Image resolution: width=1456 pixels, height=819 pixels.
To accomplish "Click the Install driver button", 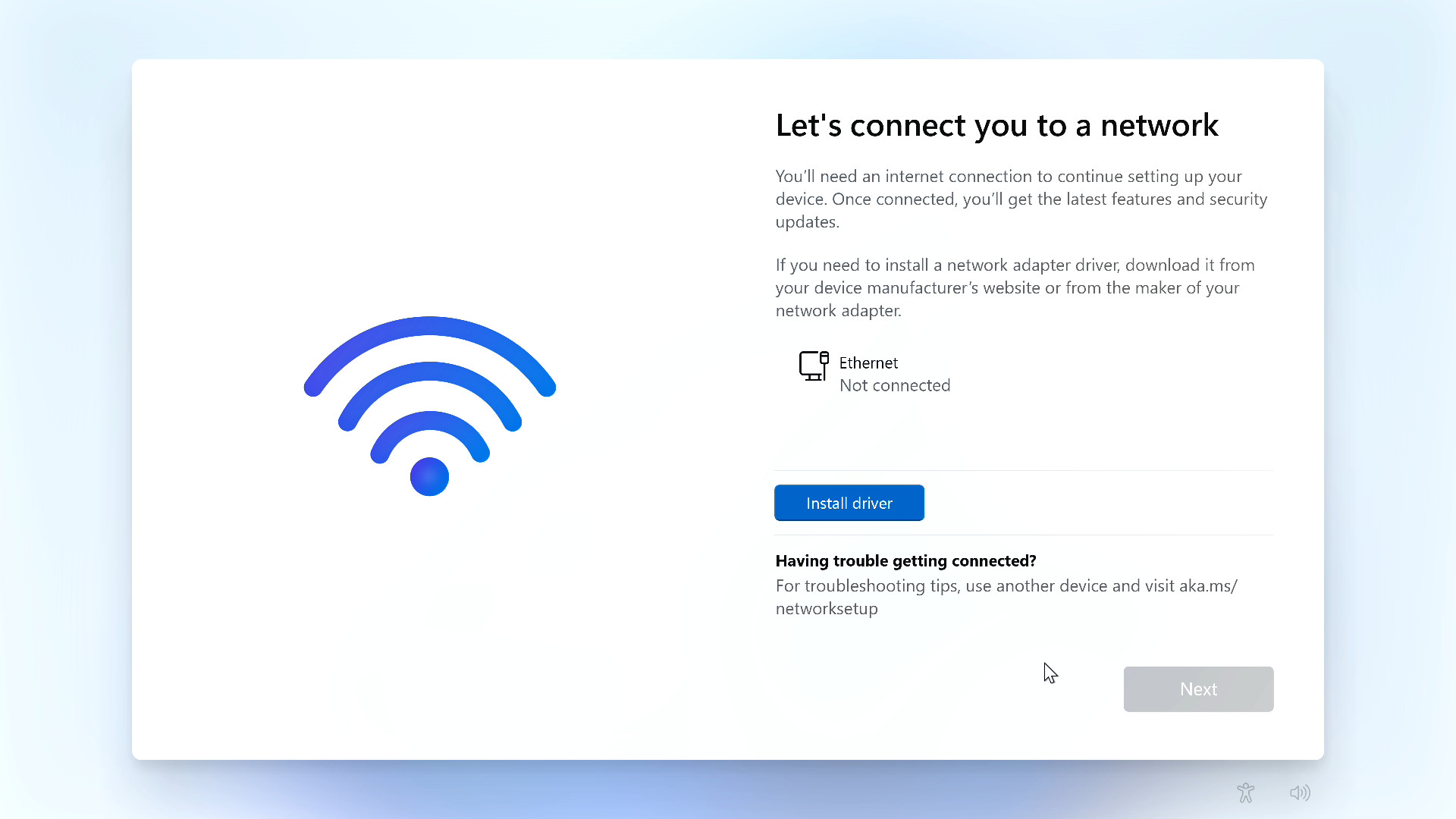I will coord(849,503).
